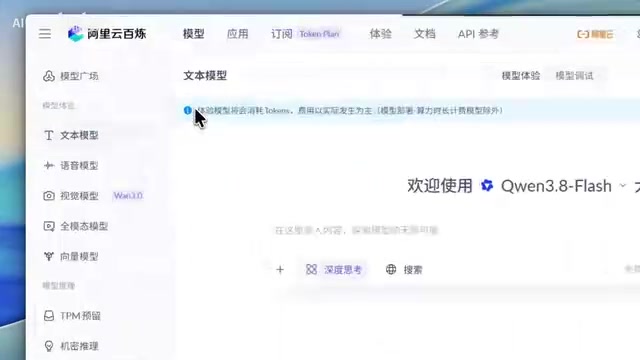
Task: Click the Wan3.0 badge
Action: (x=128, y=196)
